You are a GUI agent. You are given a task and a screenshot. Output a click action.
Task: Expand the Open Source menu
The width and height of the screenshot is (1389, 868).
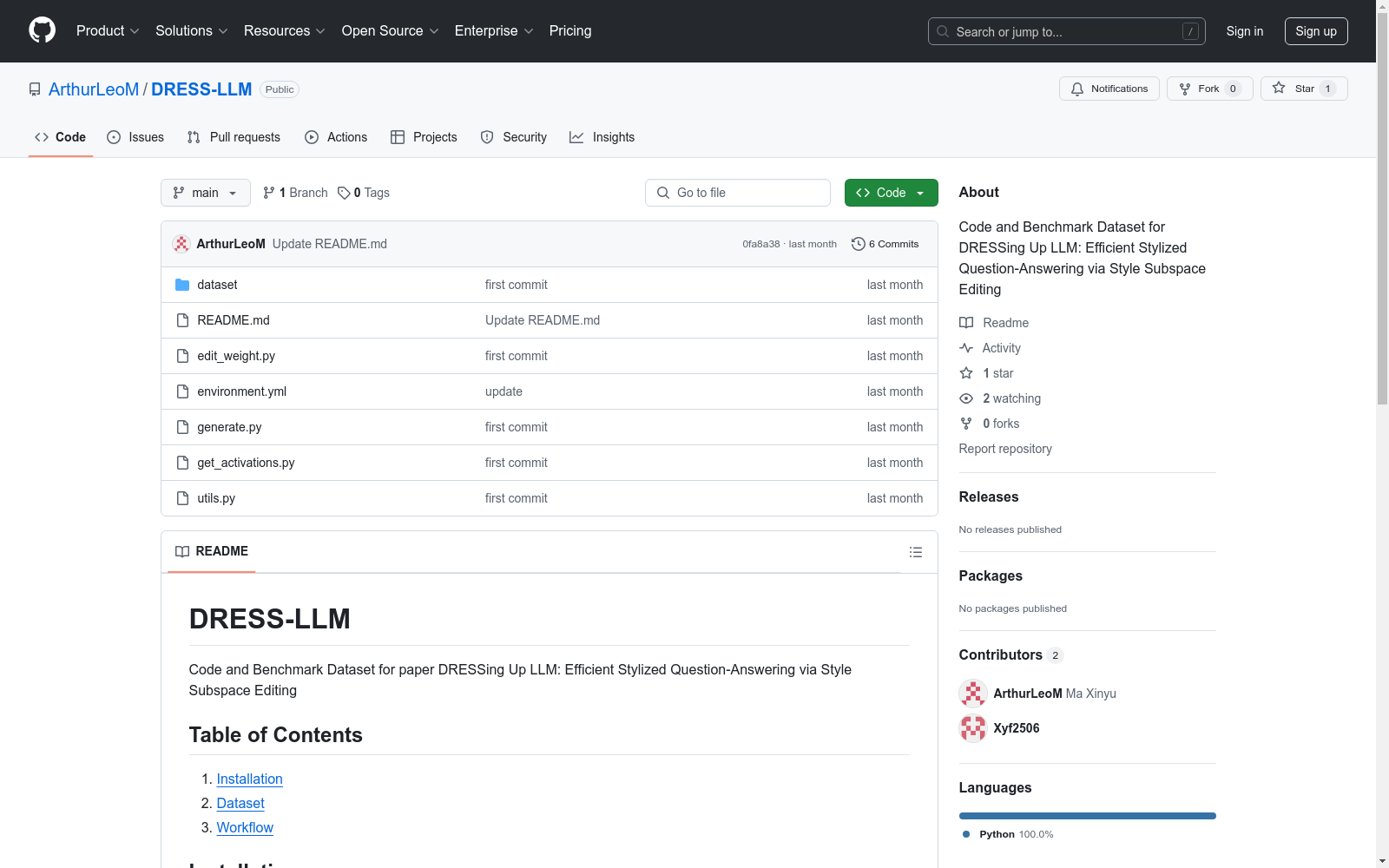tap(391, 30)
